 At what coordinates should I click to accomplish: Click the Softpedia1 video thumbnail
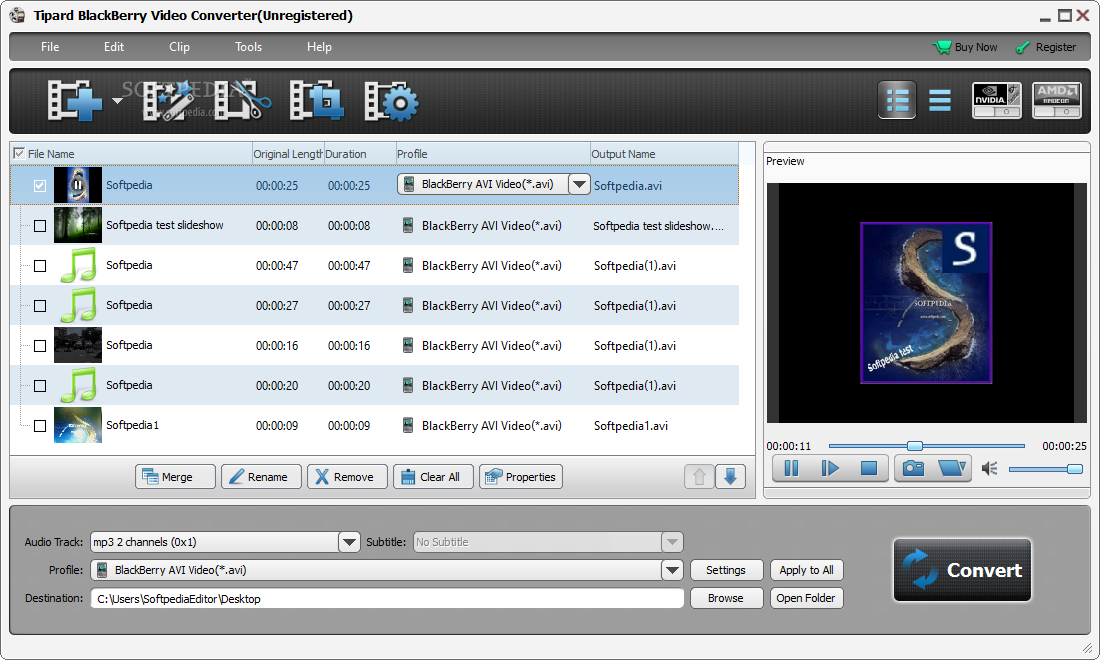(x=78, y=425)
